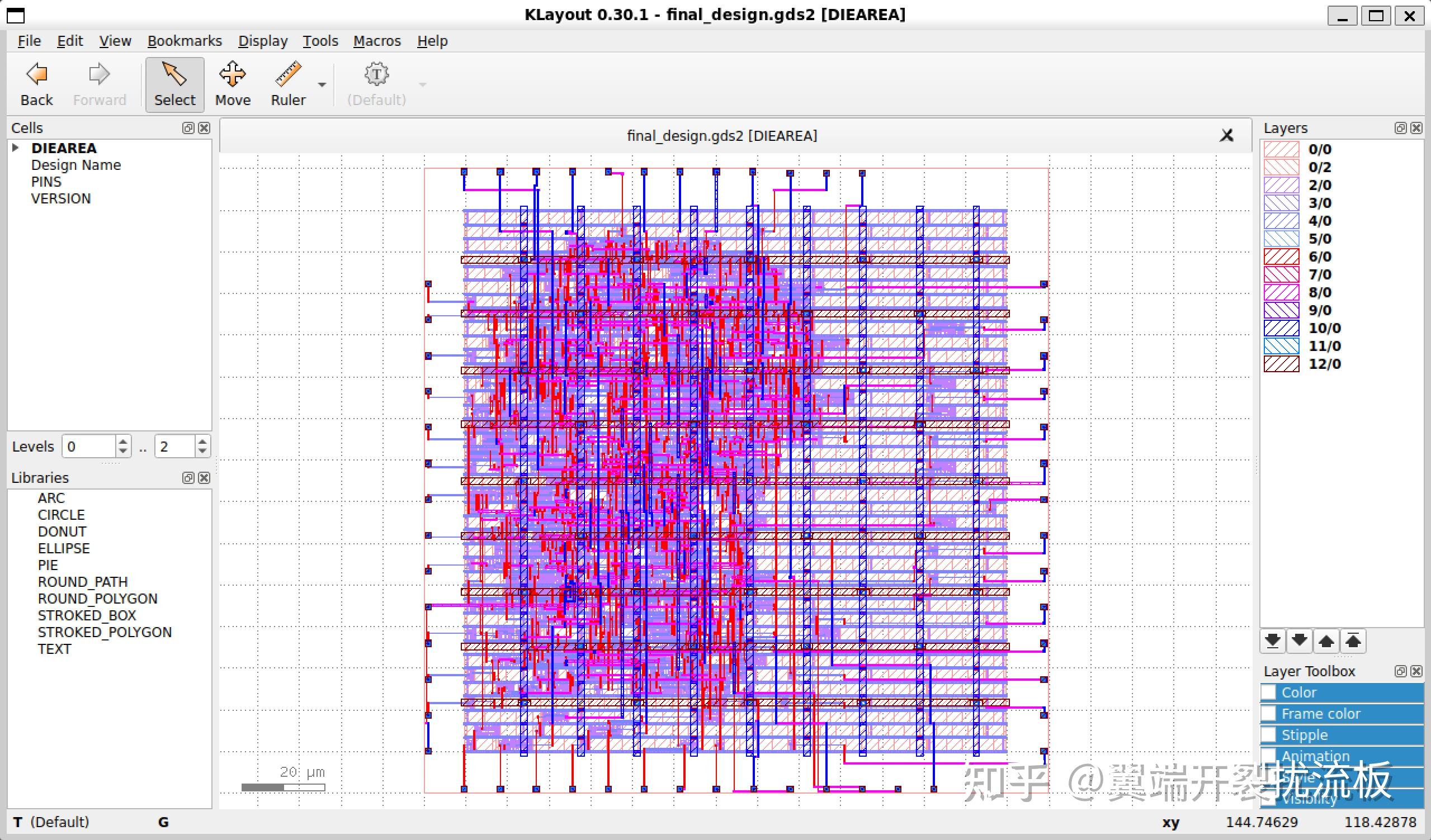Toggle the Color toolbox section checkbox
Image resolution: width=1431 pixels, height=840 pixels.
click(x=1269, y=692)
